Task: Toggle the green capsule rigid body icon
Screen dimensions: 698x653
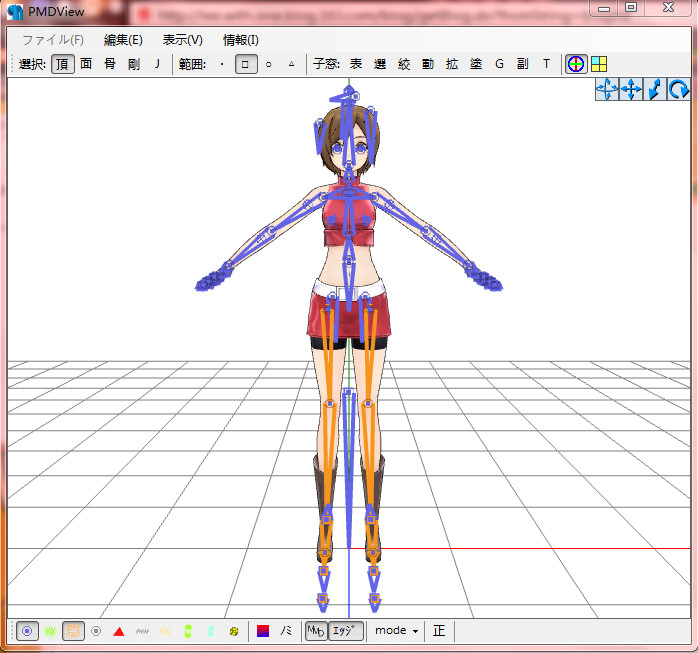Action: pyautogui.click(x=188, y=631)
